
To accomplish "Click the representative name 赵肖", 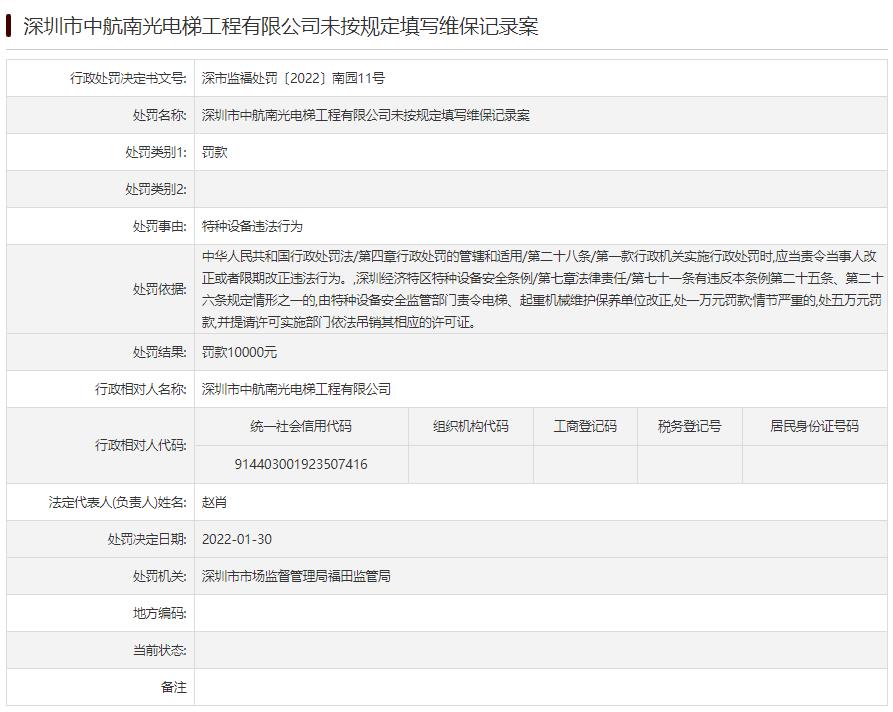I will [x=215, y=502].
